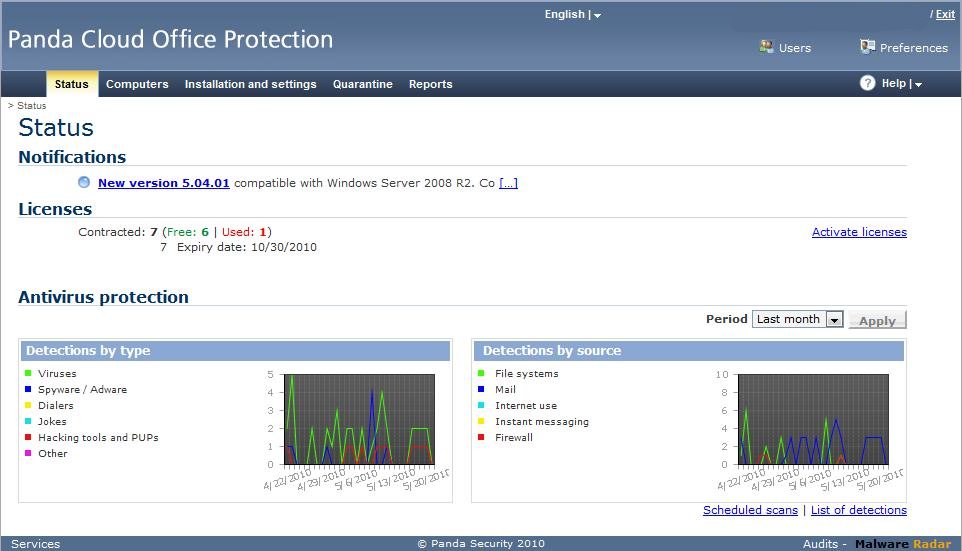Click the red Firewall legend marker
Screen dimensions: 962x551
[481, 438]
